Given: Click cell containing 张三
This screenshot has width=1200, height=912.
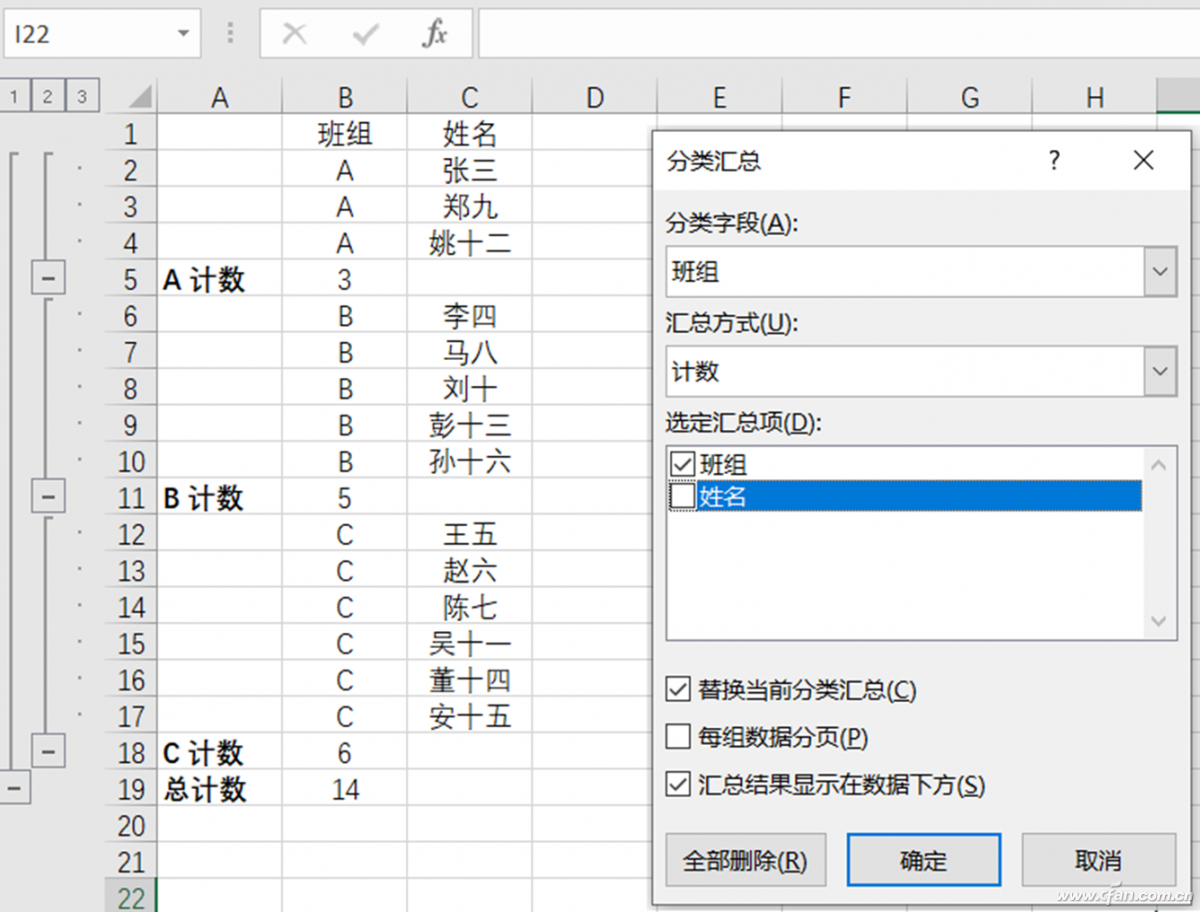Looking at the screenshot, I should [470, 170].
